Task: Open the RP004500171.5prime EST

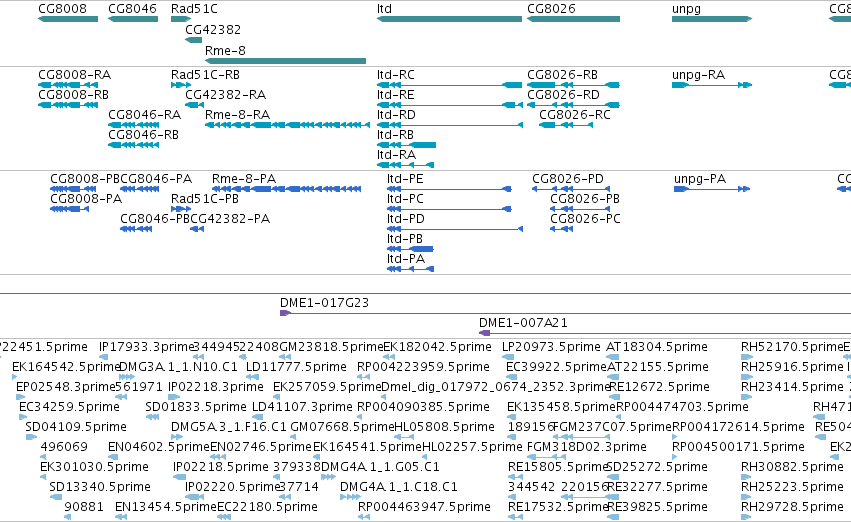Action: click(675, 457)
